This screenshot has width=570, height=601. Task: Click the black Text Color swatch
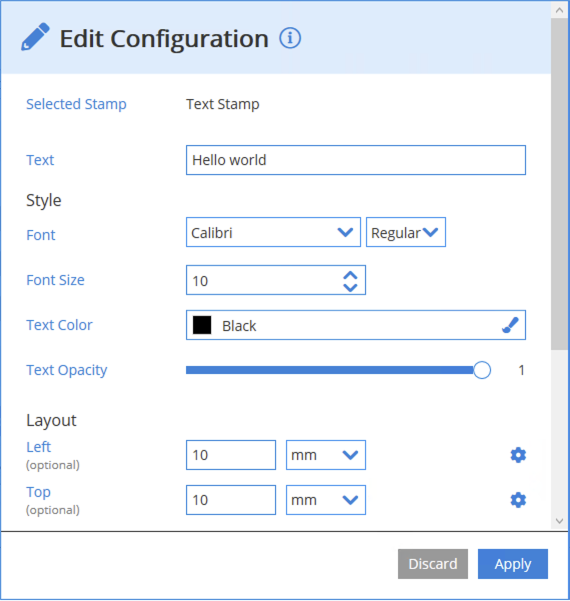point(202,325)
